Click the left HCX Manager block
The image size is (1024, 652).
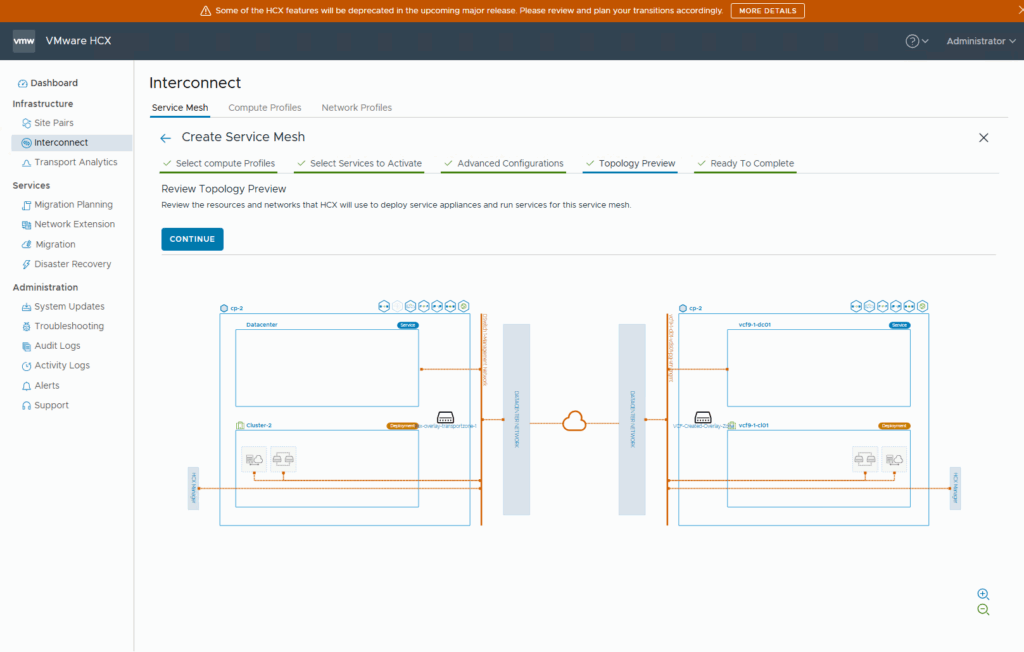coord(193,488)
